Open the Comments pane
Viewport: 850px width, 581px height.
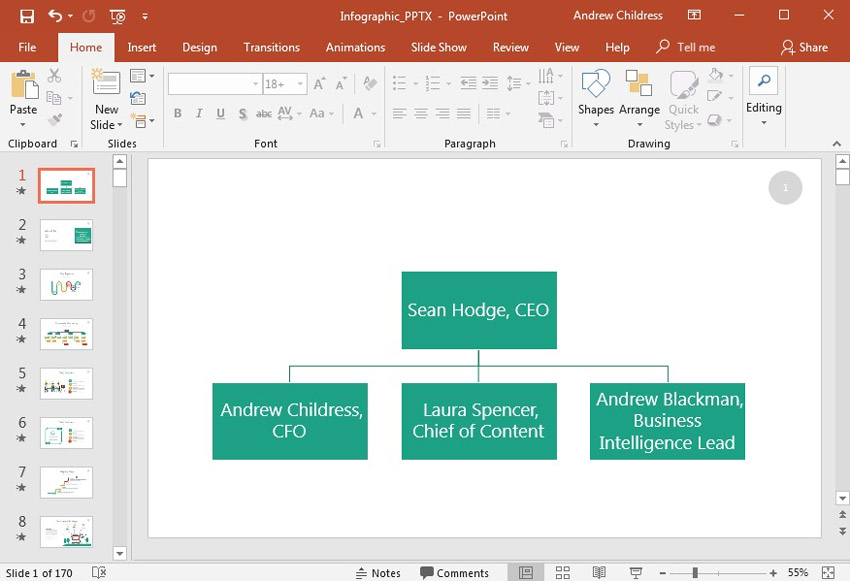(455, 572)
